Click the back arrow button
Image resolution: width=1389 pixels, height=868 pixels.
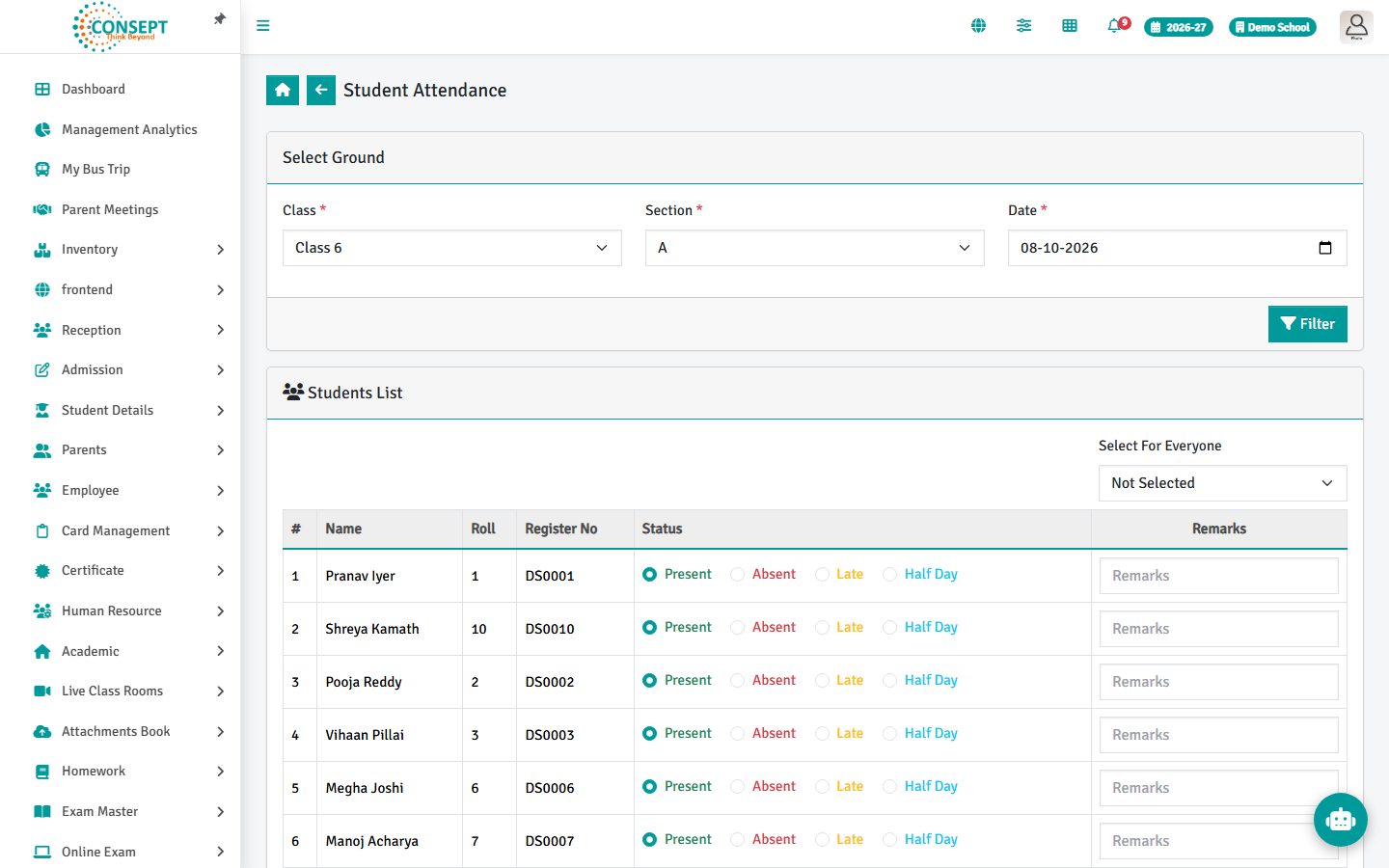pos(321,90)
